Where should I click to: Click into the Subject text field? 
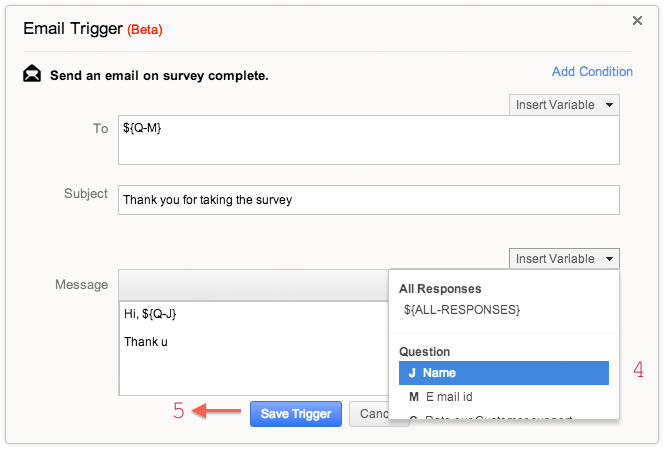pyautogui.click(x=368, y=200)
